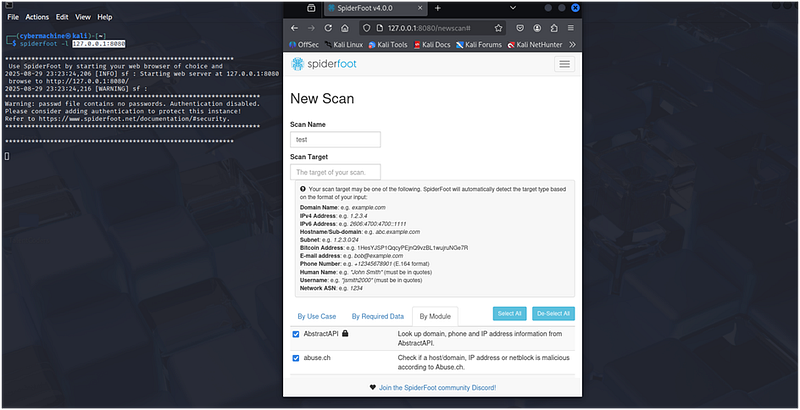Switch to the By Use Case tab
This screenshot has height=410, width=800.
tap(317, 316)
